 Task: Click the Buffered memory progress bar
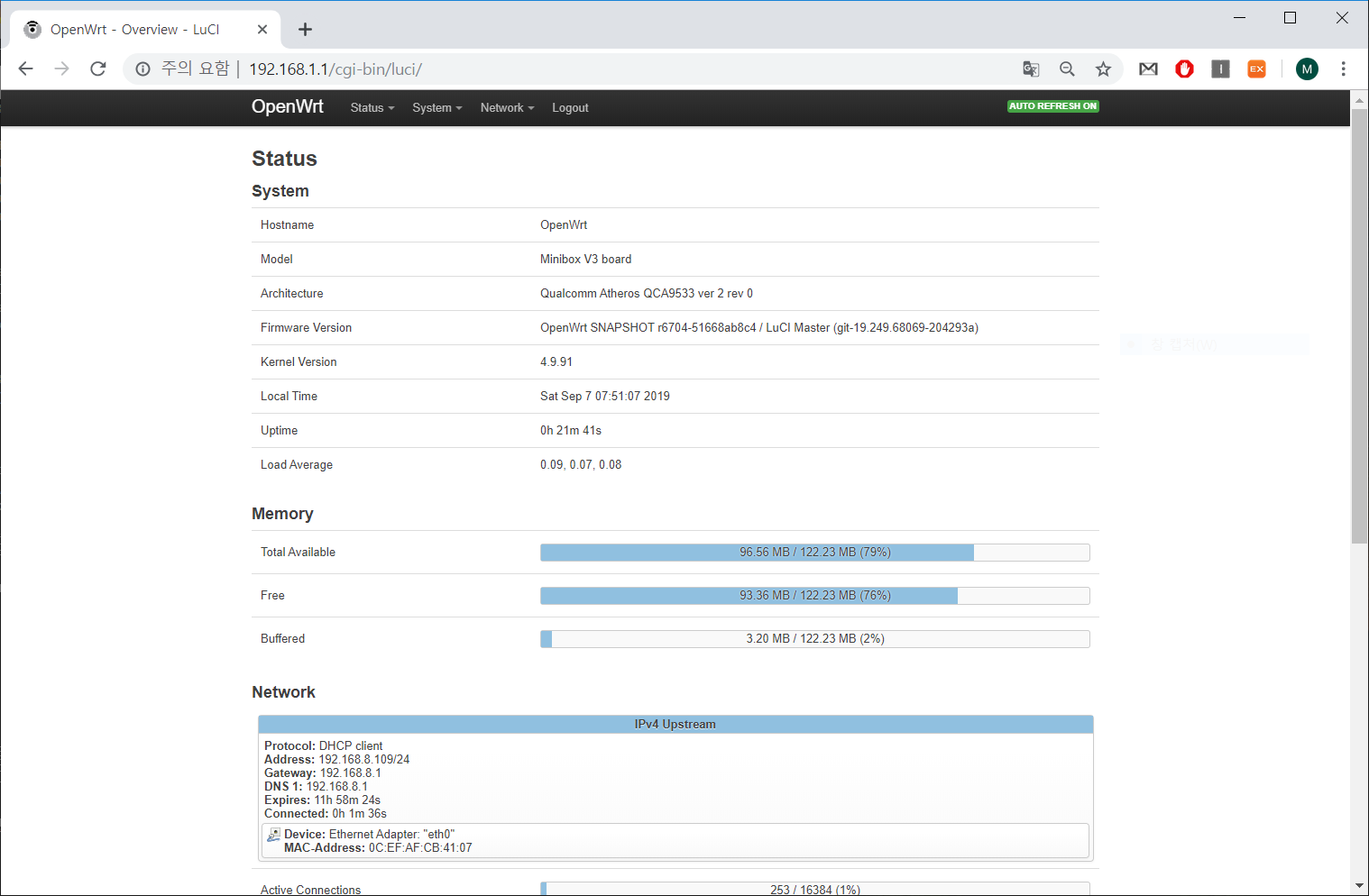click(815, 639)
